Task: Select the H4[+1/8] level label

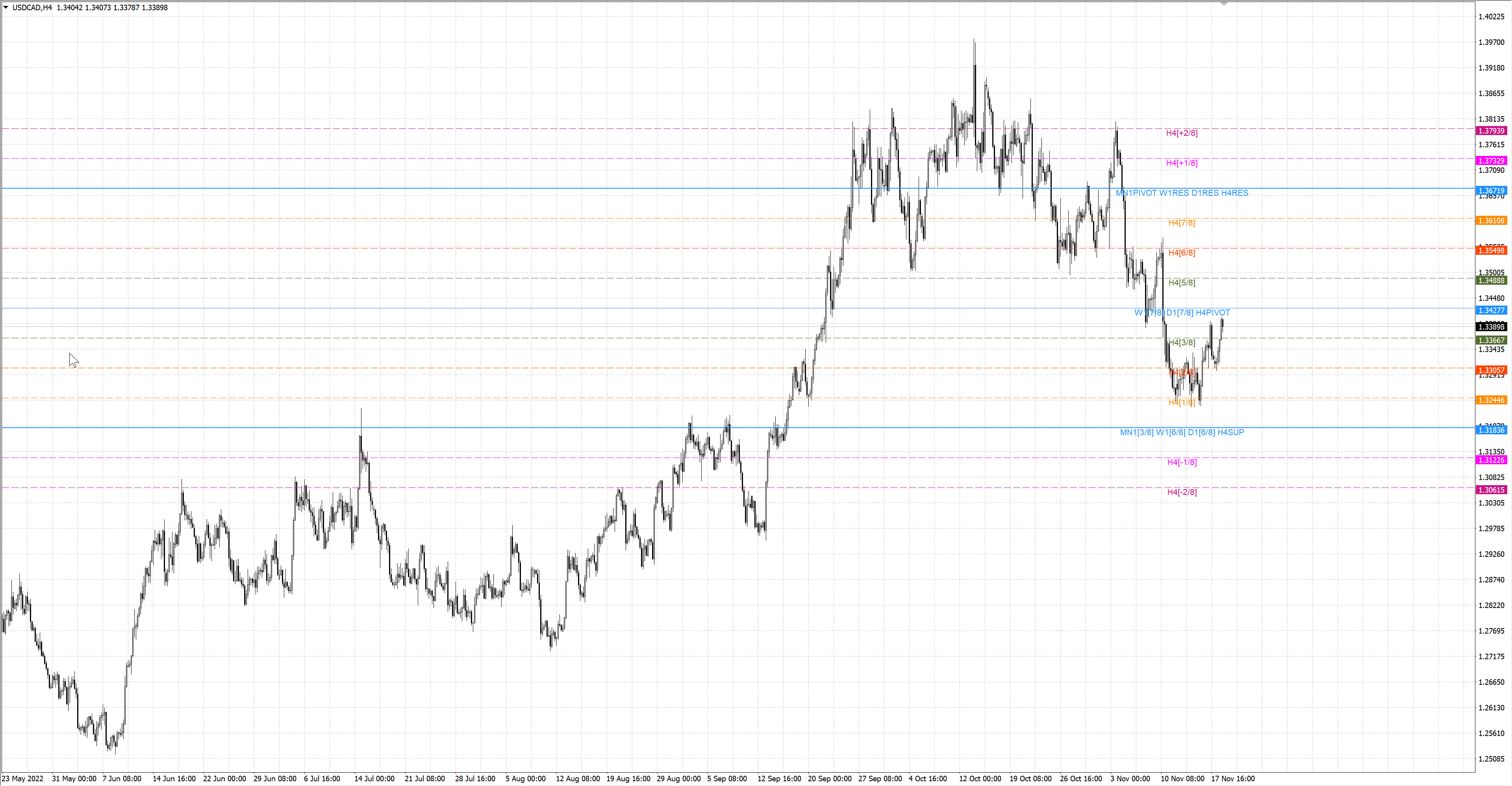Action: click(1182, 163)
